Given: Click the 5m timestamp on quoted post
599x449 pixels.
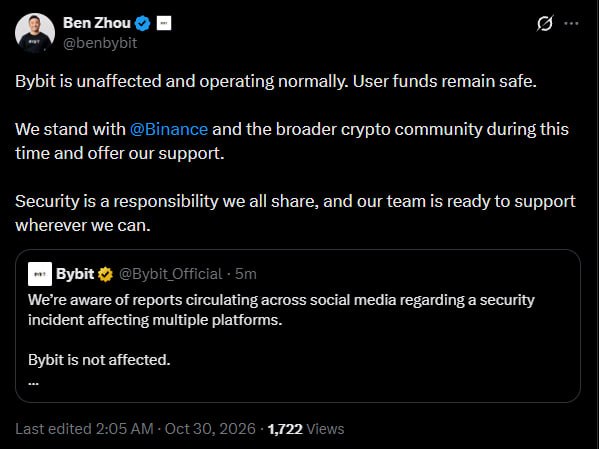Looking at the screenshot, I should pyautogui.click(x=246, y=274).
